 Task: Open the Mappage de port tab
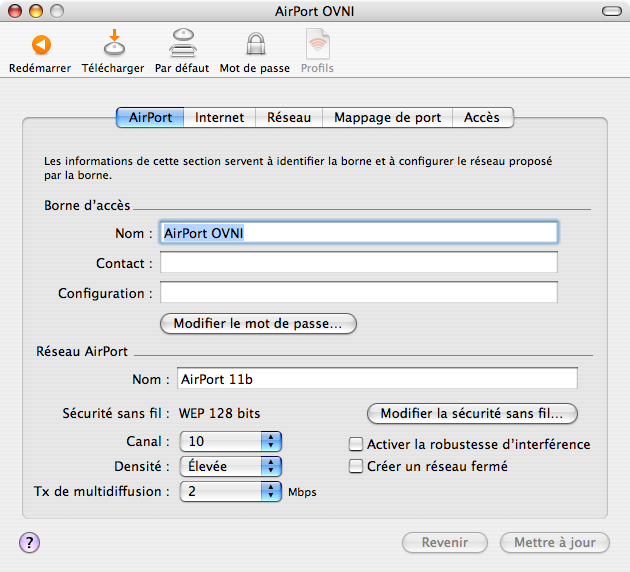click(387, 117)
